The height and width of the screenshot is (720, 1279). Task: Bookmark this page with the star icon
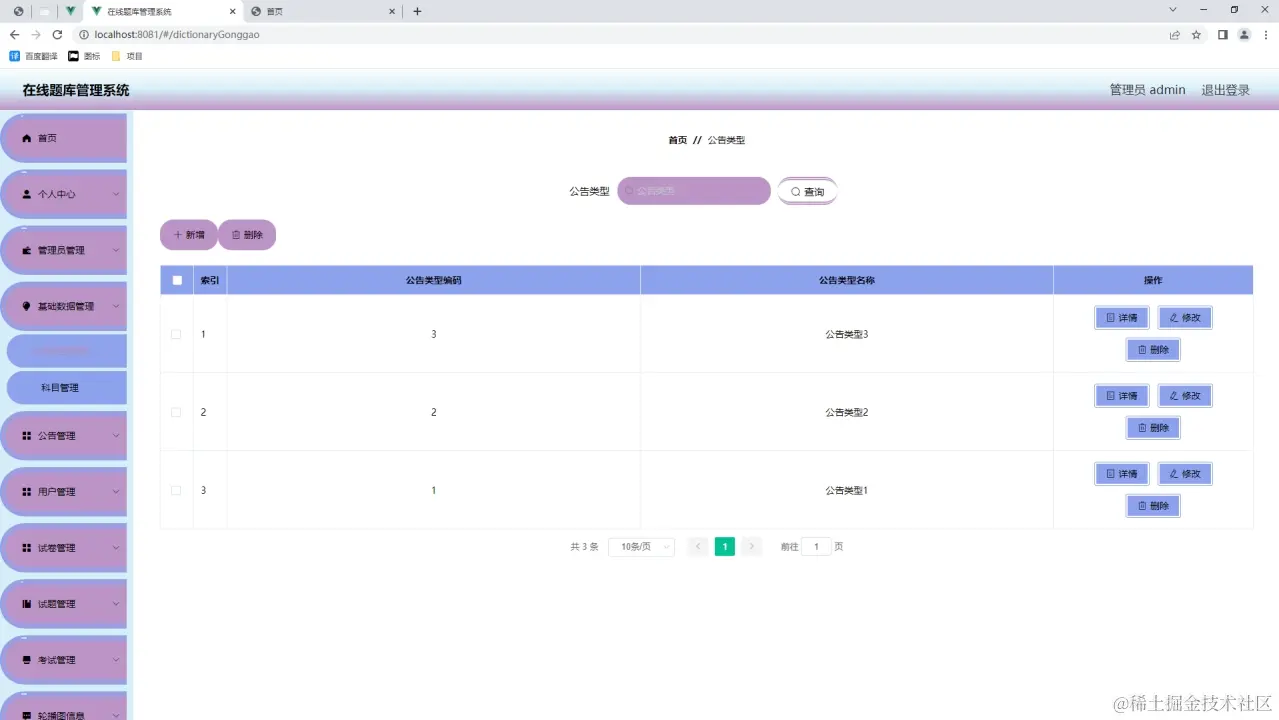coord(1196,34)
